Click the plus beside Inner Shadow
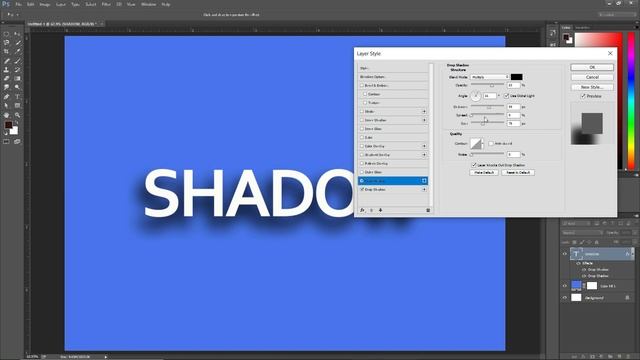This screenshot has width=640, height=360. [424, 120]
